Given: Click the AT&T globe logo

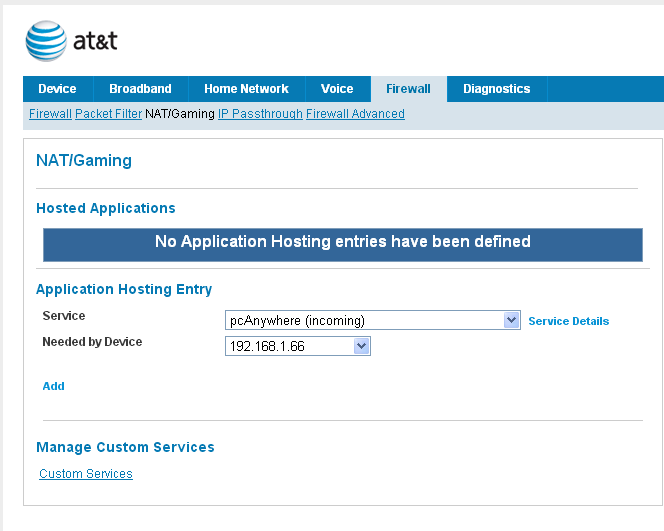Looking at the screenshot, I should (46, 41).
